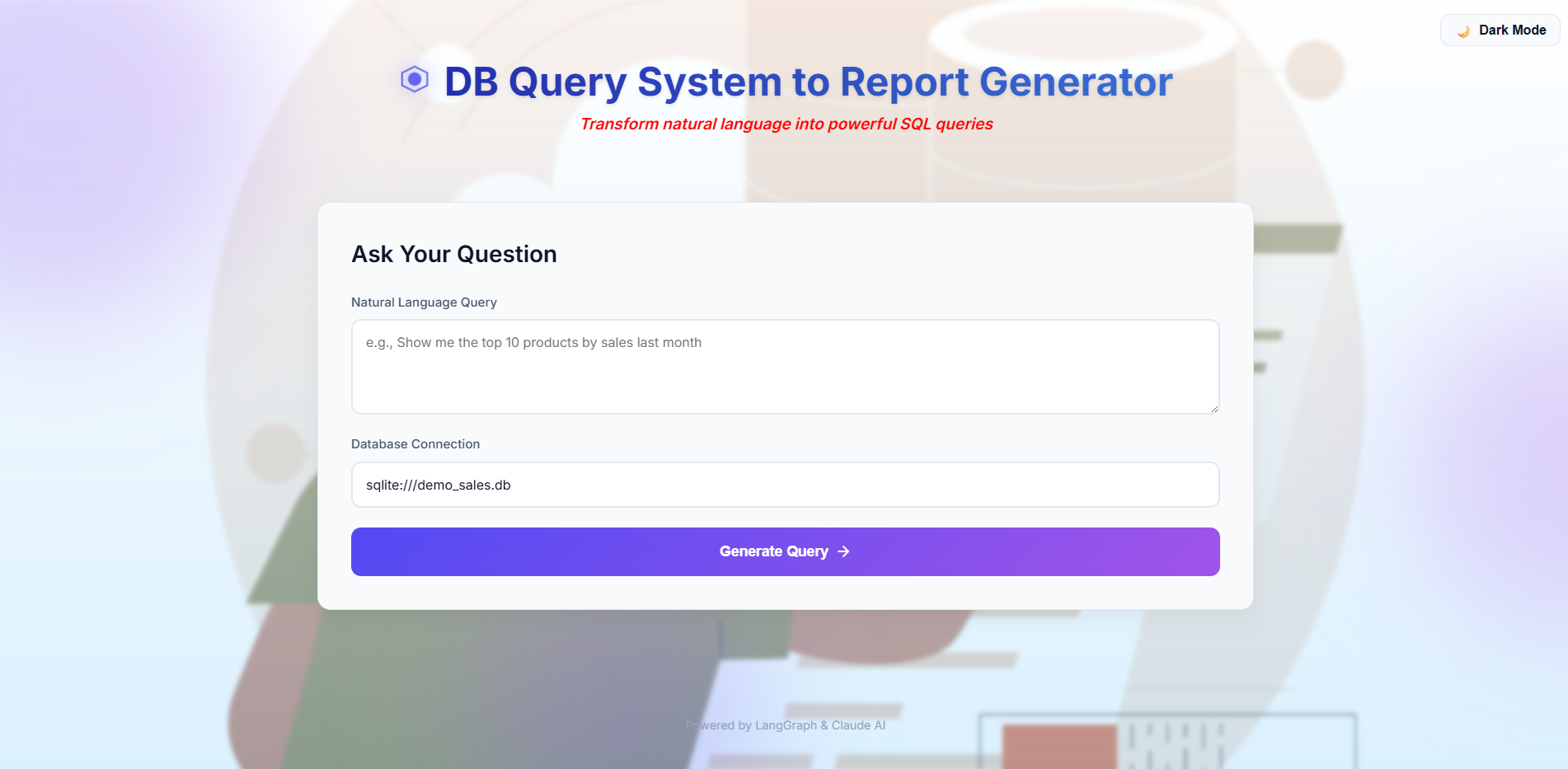Click the 'Ask Your Question' heading
The height and width of the screenshot is (769, 1568).
(x=454, y=254)
